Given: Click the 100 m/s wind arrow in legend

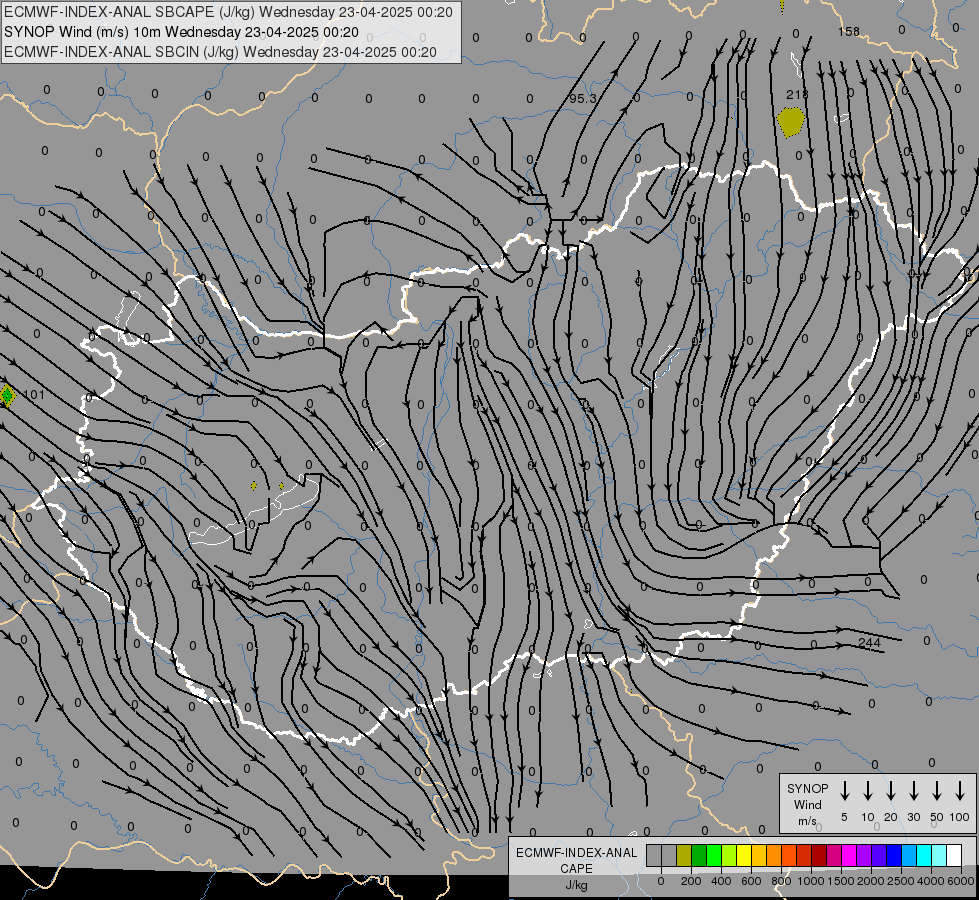Looking at the screenshot, I should pyautogui.click(x=960, y=791).
